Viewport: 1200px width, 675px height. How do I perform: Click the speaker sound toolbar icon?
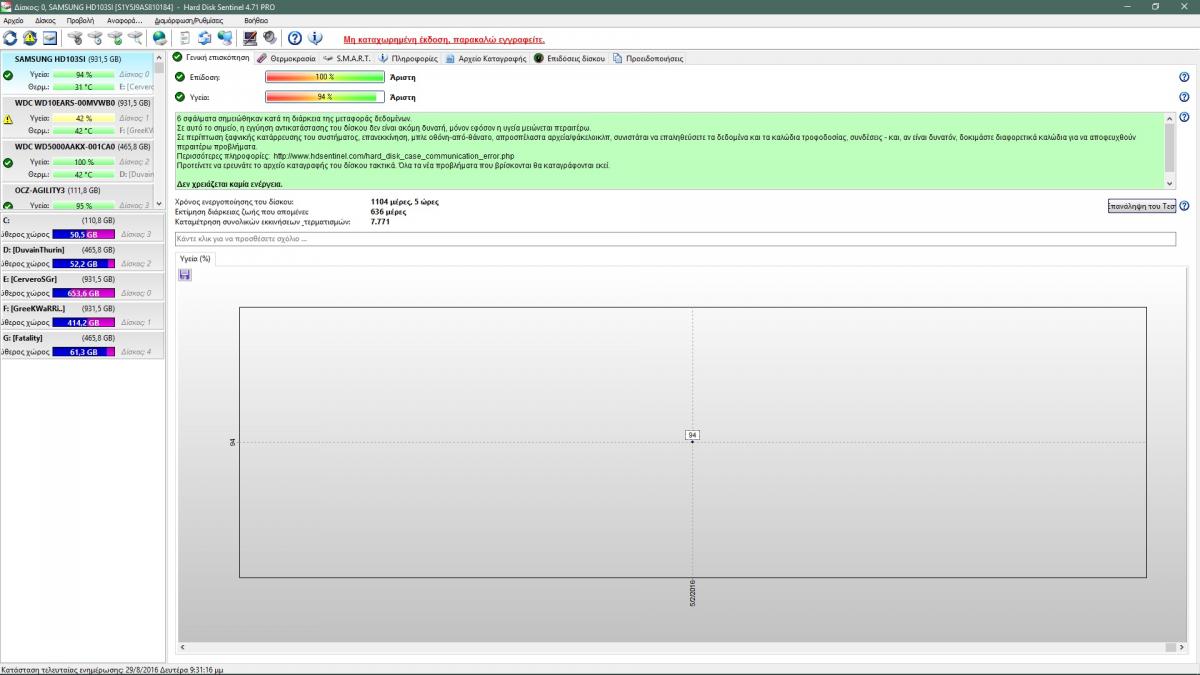click(x=270, y=38)
